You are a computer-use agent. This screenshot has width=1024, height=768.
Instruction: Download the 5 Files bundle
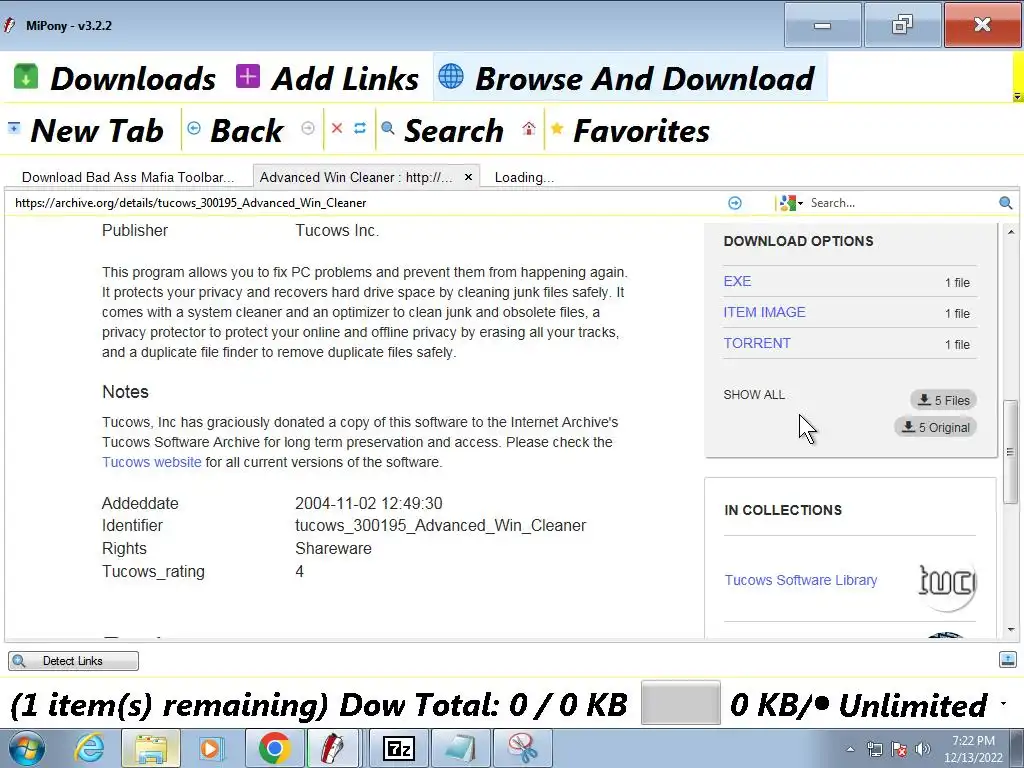(944, 400)
